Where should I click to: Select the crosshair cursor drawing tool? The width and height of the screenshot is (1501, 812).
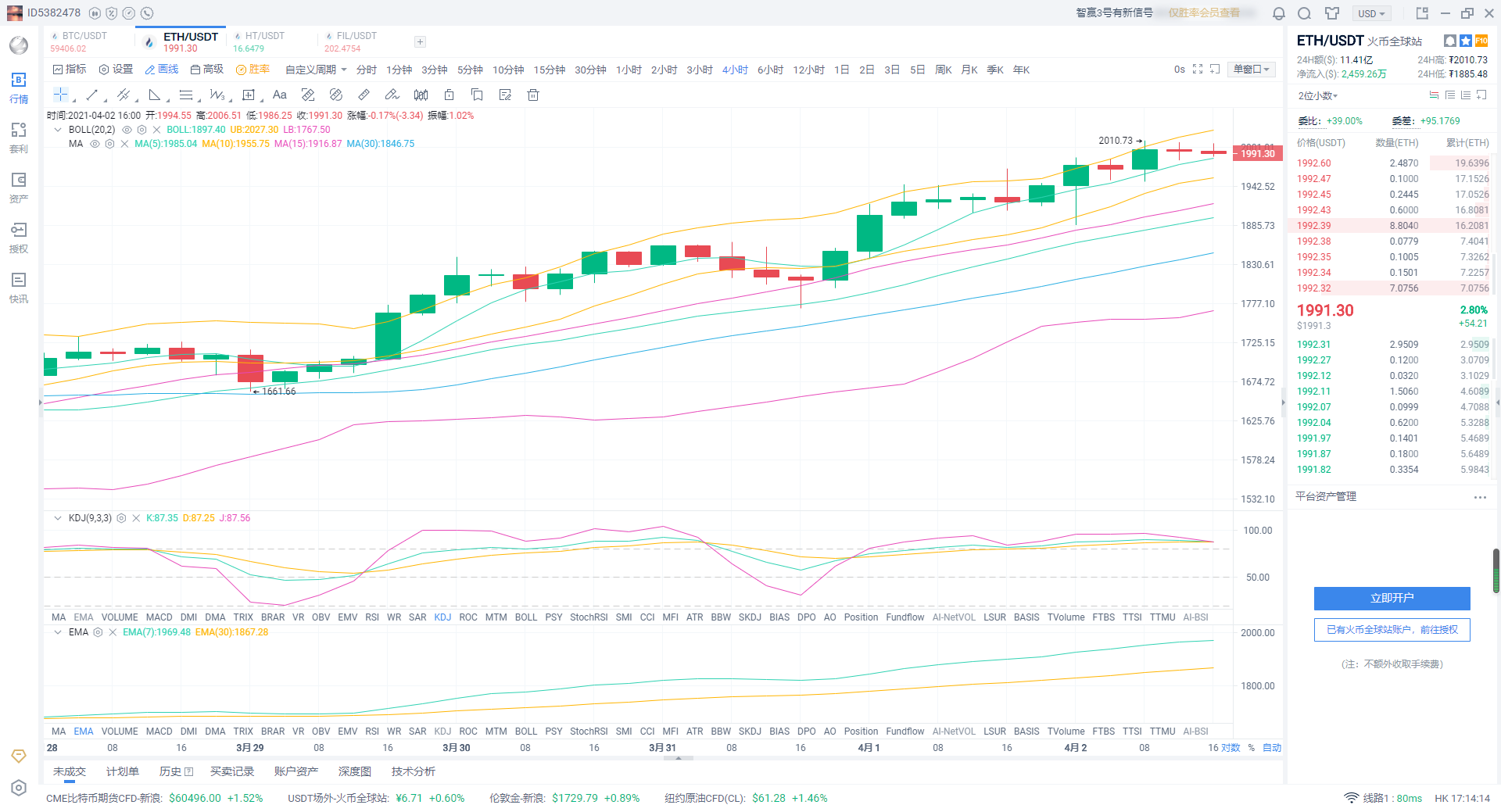point(60,95)
